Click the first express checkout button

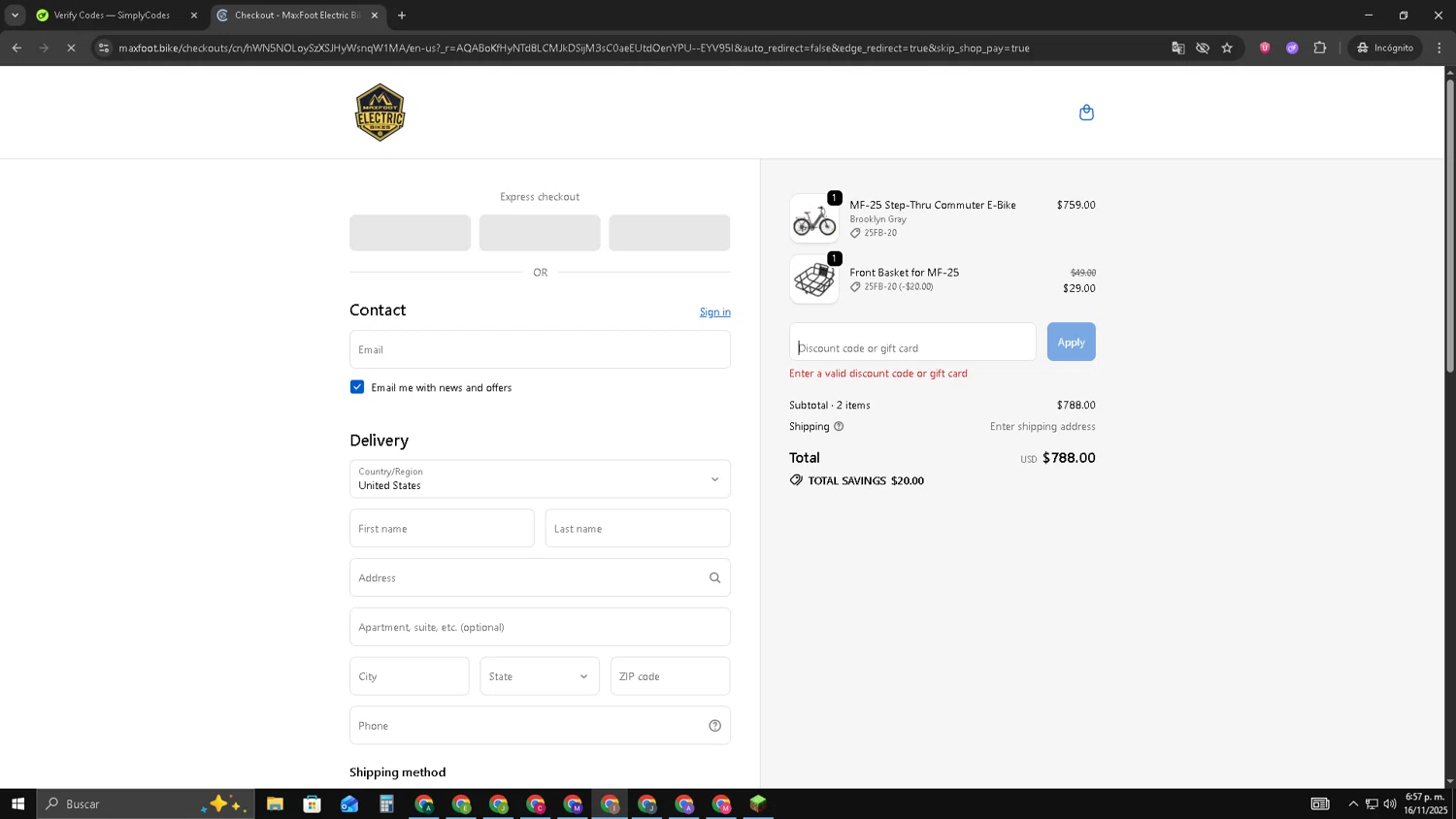tap(410, 233)
